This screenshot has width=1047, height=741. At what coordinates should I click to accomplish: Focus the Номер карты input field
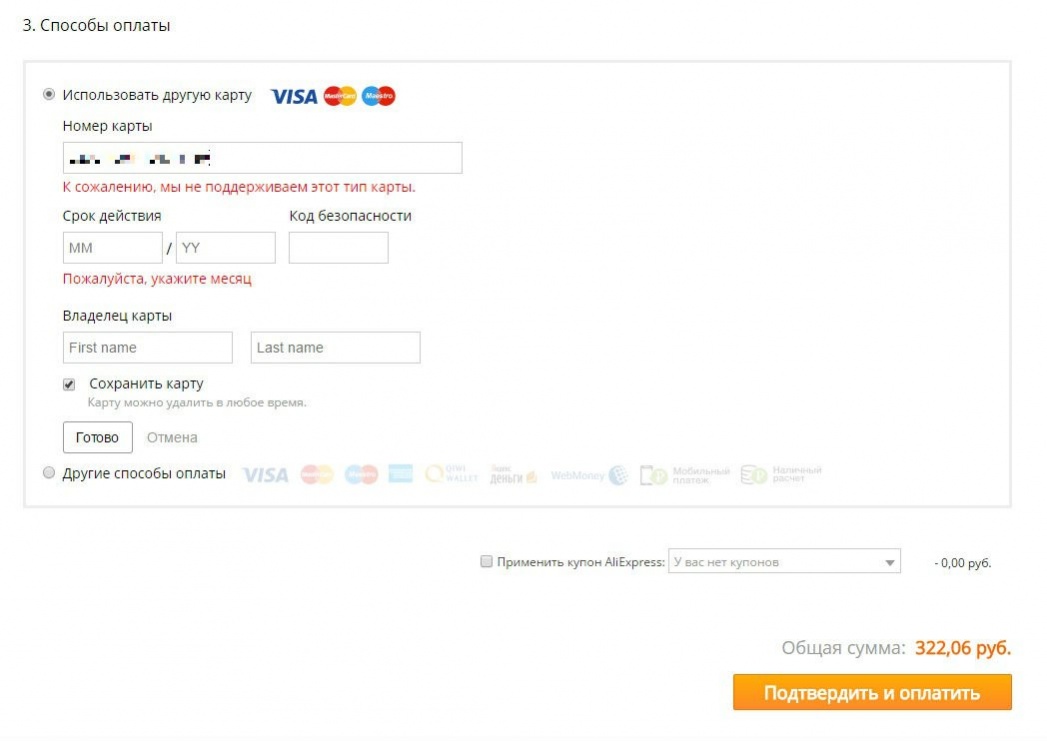point(262,158)
